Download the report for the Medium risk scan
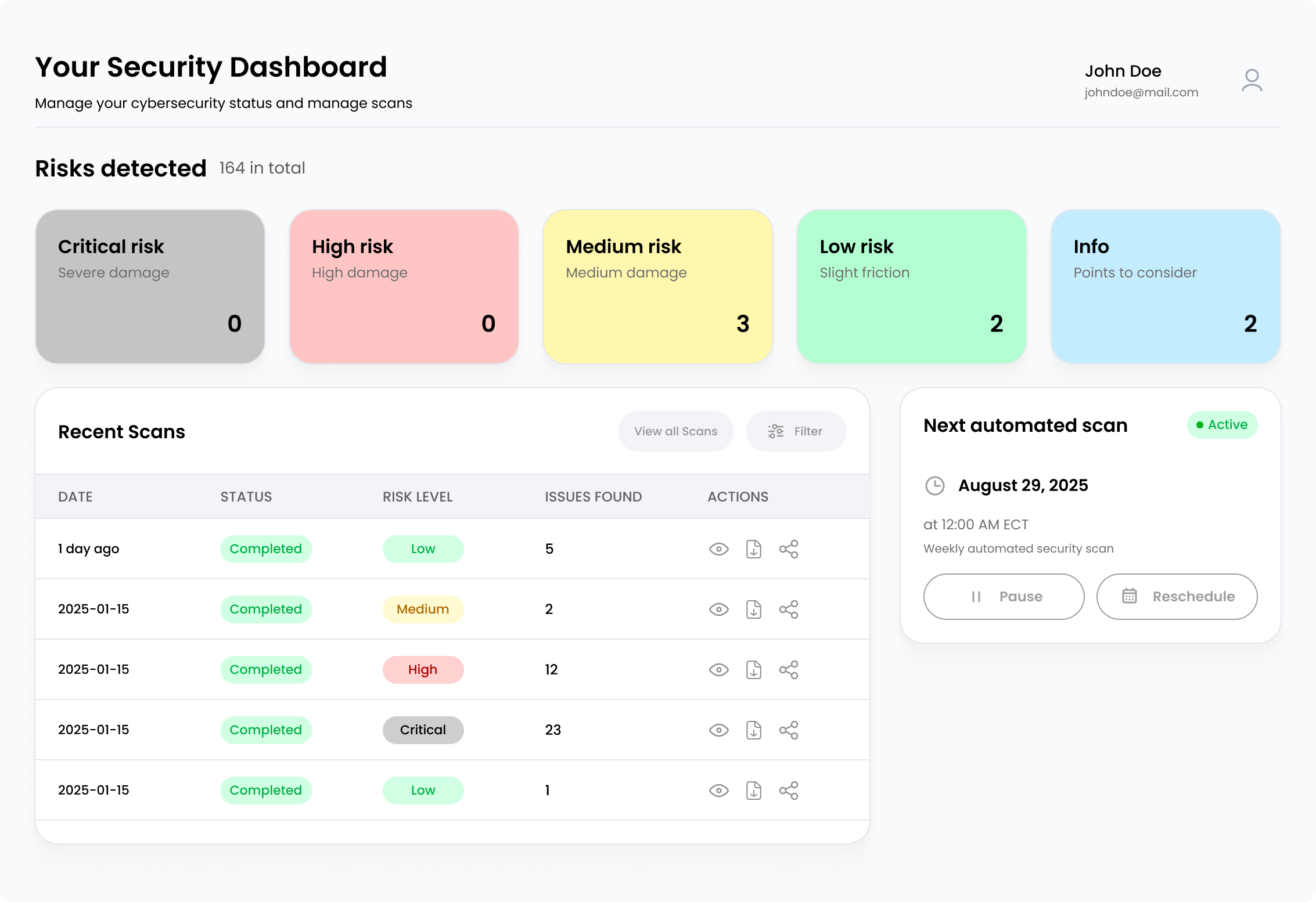This screenshot has height=902, width=1316. pyautogui.click(x=754, y=609)
